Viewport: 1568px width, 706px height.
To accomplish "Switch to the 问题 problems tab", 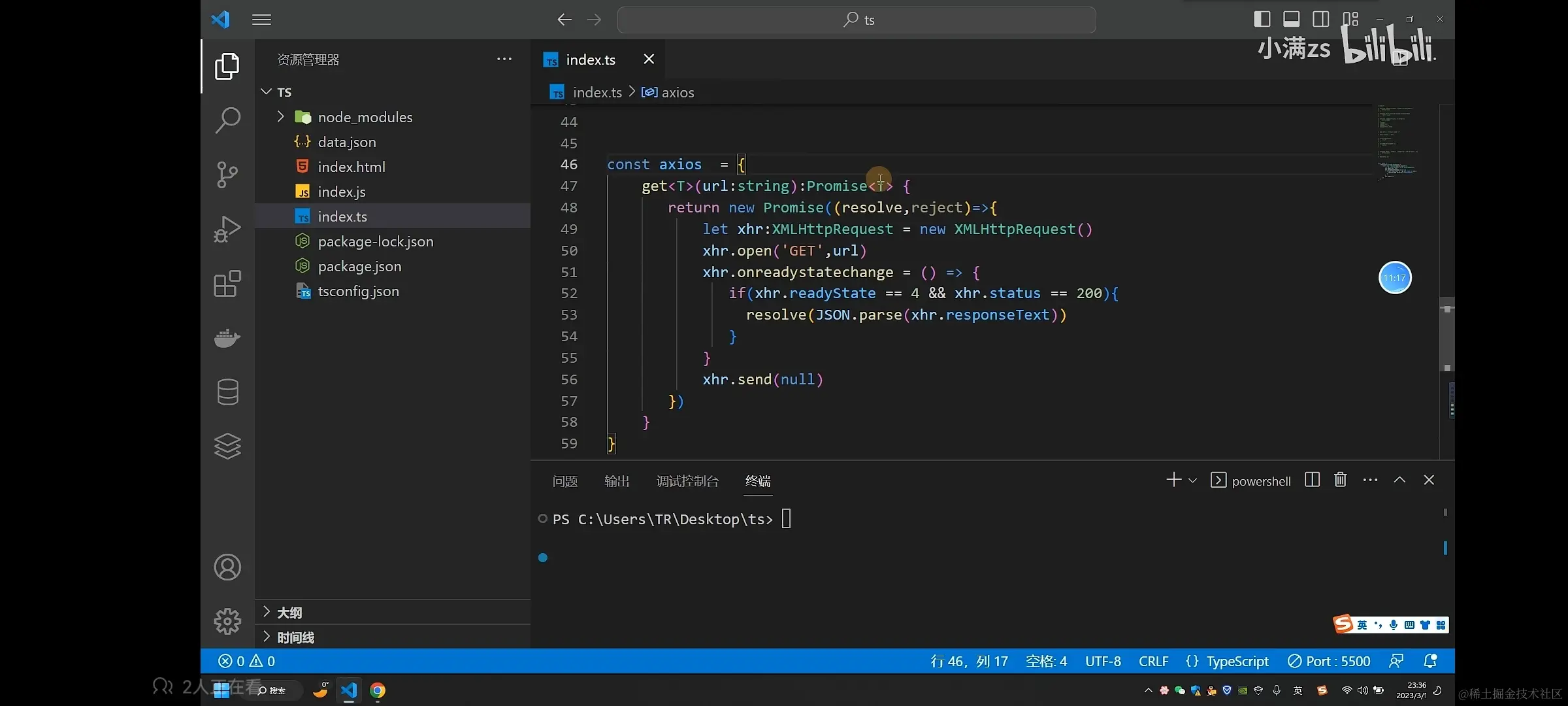I will click(x=564, y=481).
